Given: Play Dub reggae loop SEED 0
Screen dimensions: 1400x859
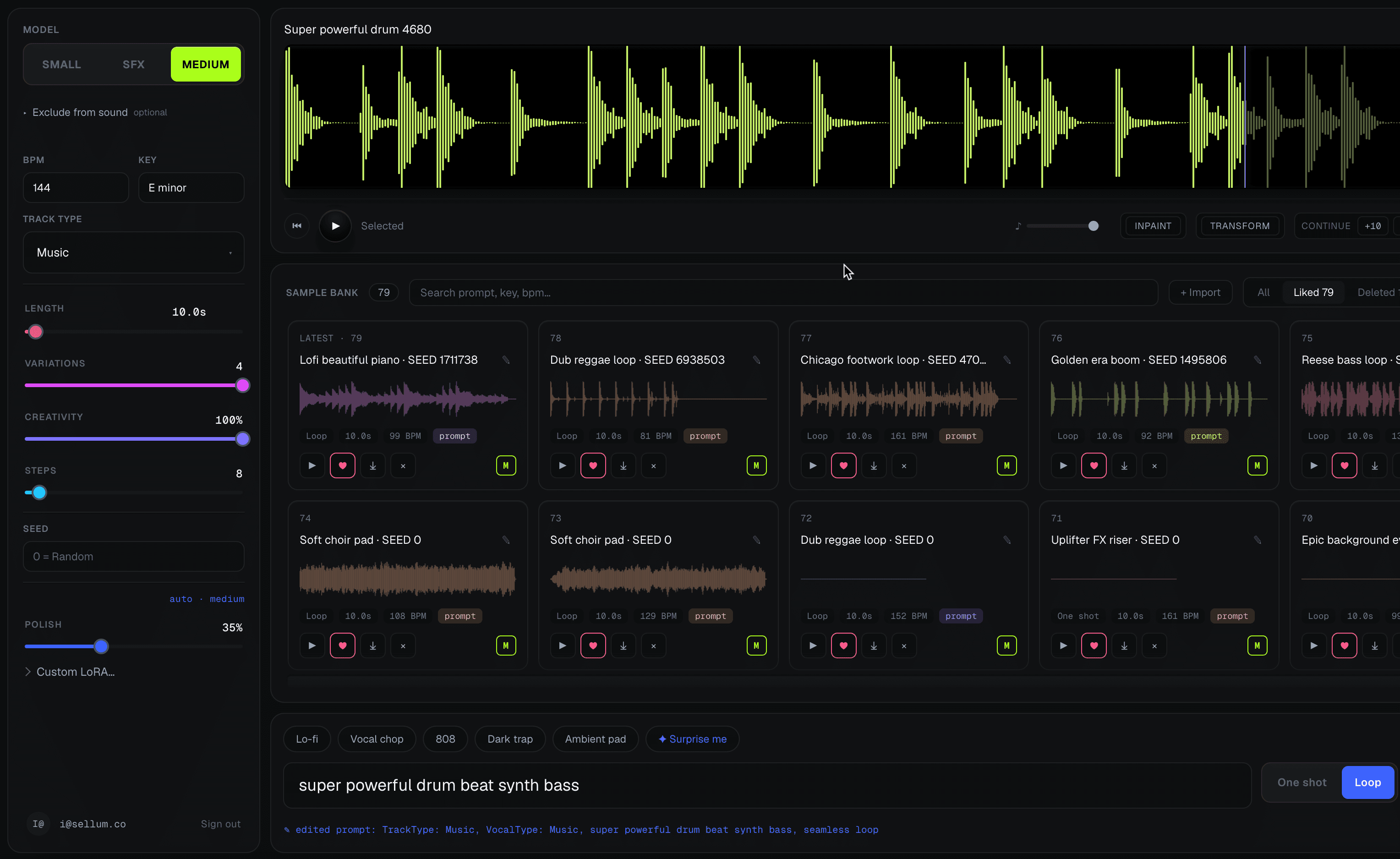Looking at the screenshot, I should [813, 646].
